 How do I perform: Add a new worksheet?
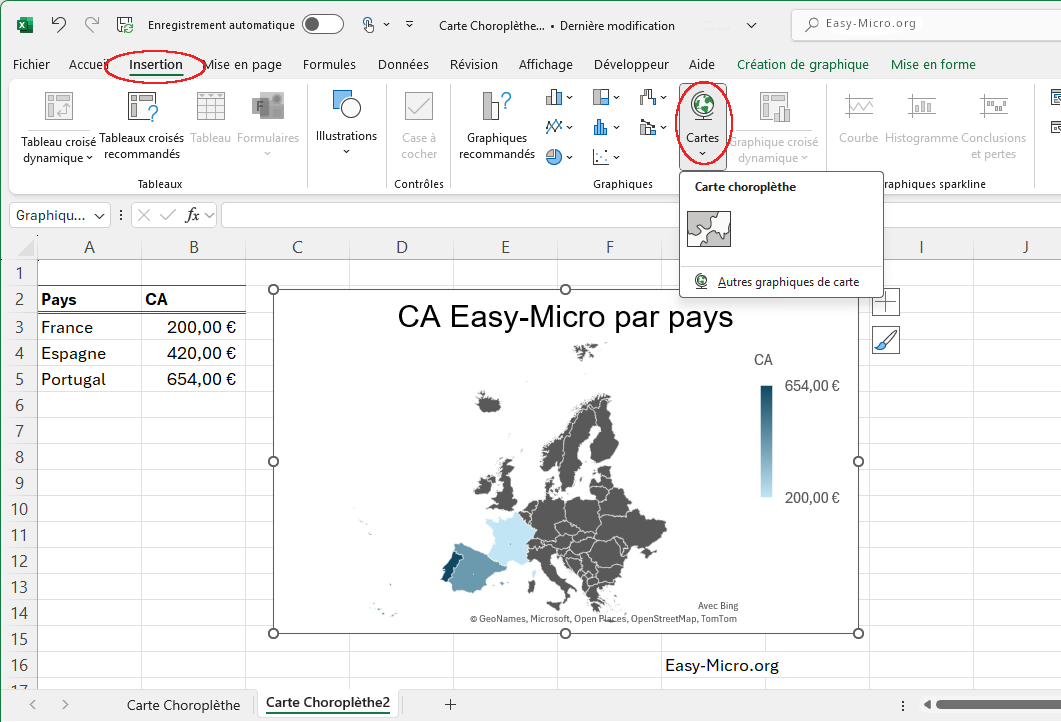[450, 704]
